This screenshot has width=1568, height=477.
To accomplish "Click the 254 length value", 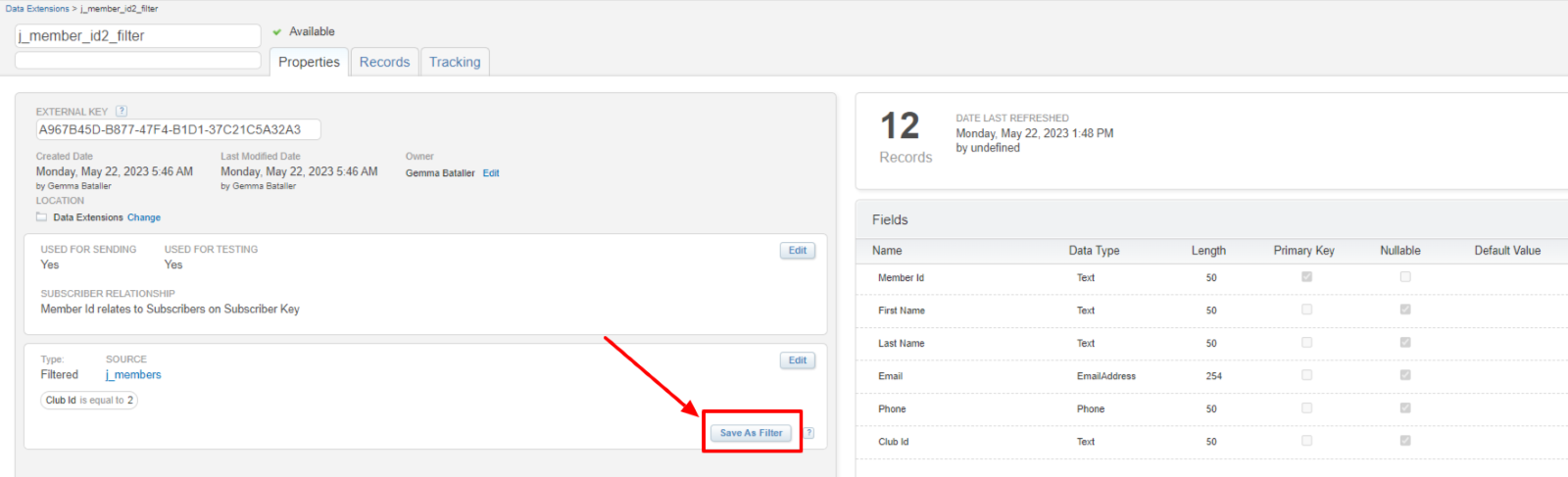I will 1213,376.
